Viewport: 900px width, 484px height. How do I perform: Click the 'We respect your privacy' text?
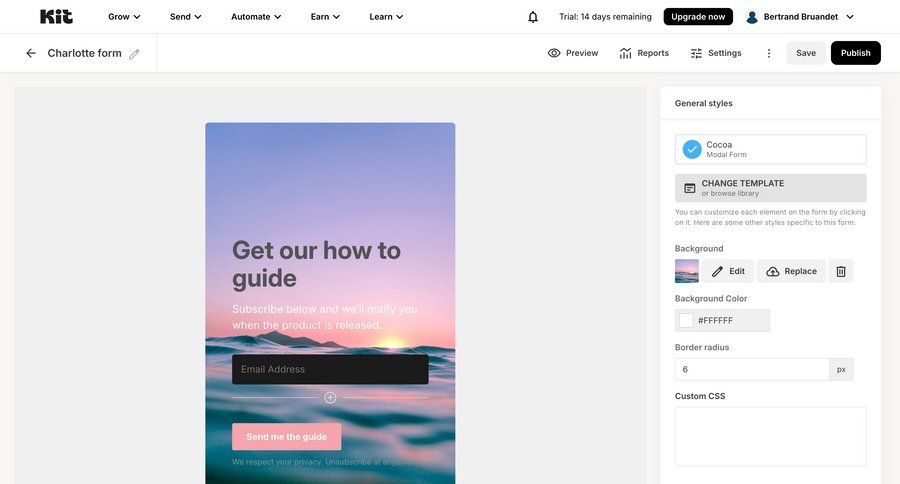321,462
